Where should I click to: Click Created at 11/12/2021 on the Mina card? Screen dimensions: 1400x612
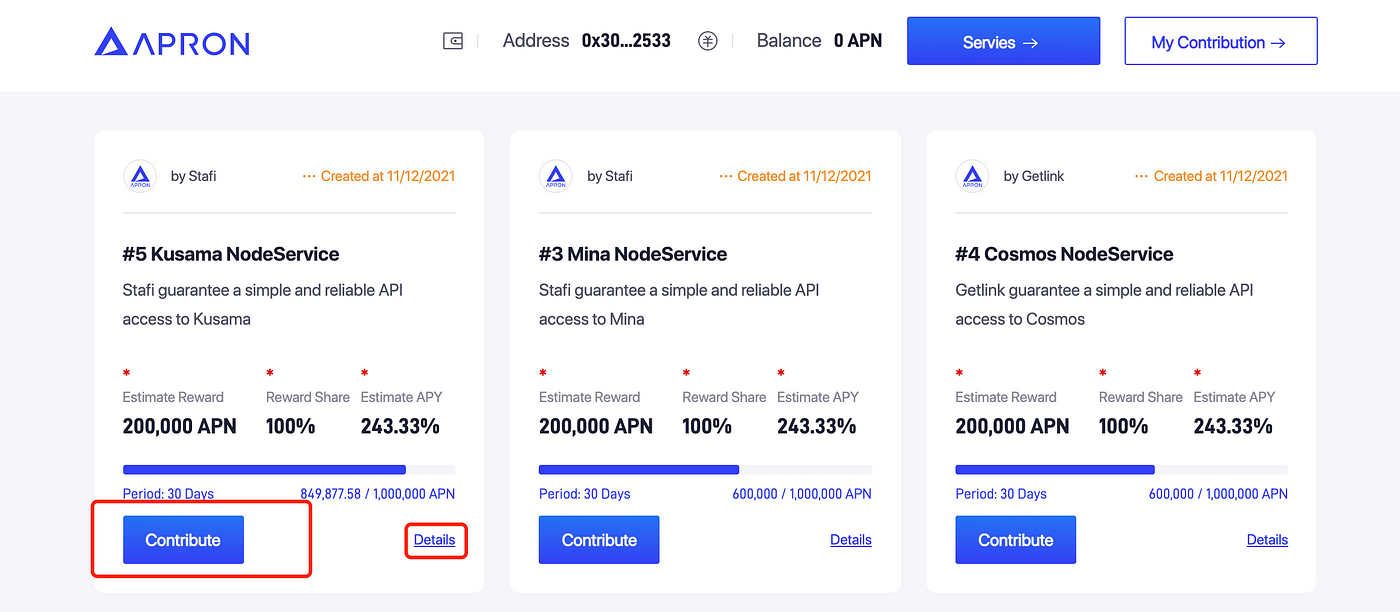(x=804, y=176)
